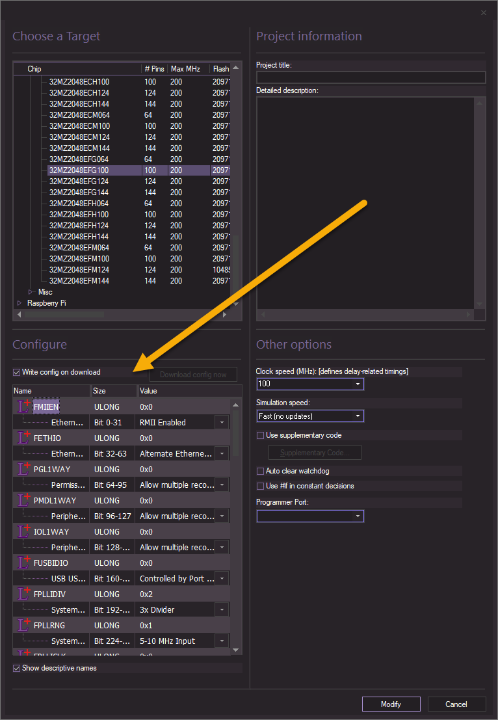498x720 pixels.
Task: Click the FPLLRNG config word icon
Action: pos(24,625)
